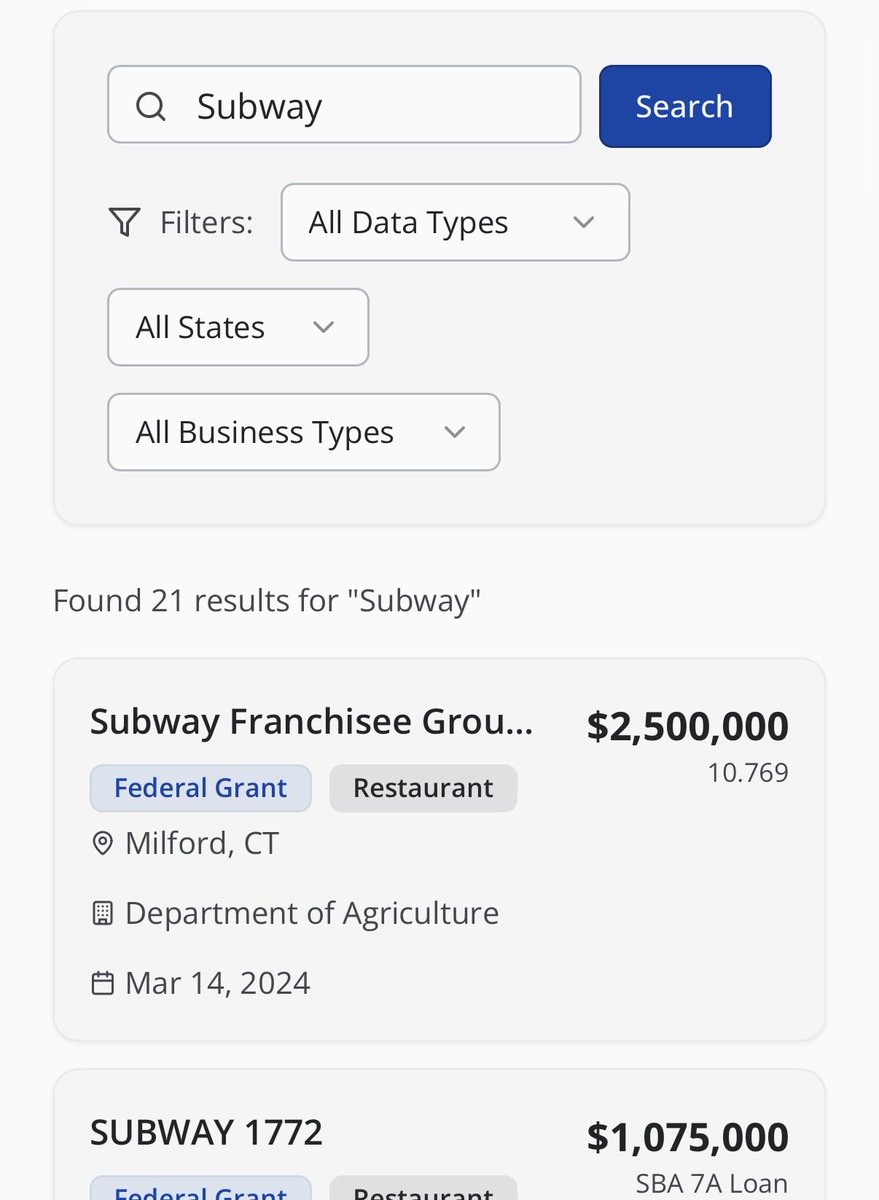Open the All Business Types dropdown

(303, 432)
